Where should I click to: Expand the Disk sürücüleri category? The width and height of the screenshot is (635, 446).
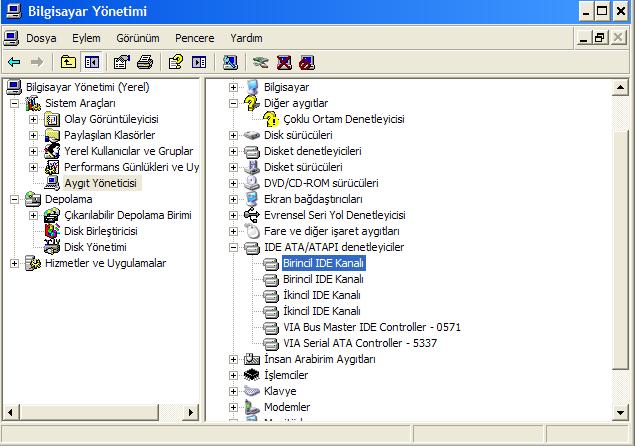(x=234, y=135)
